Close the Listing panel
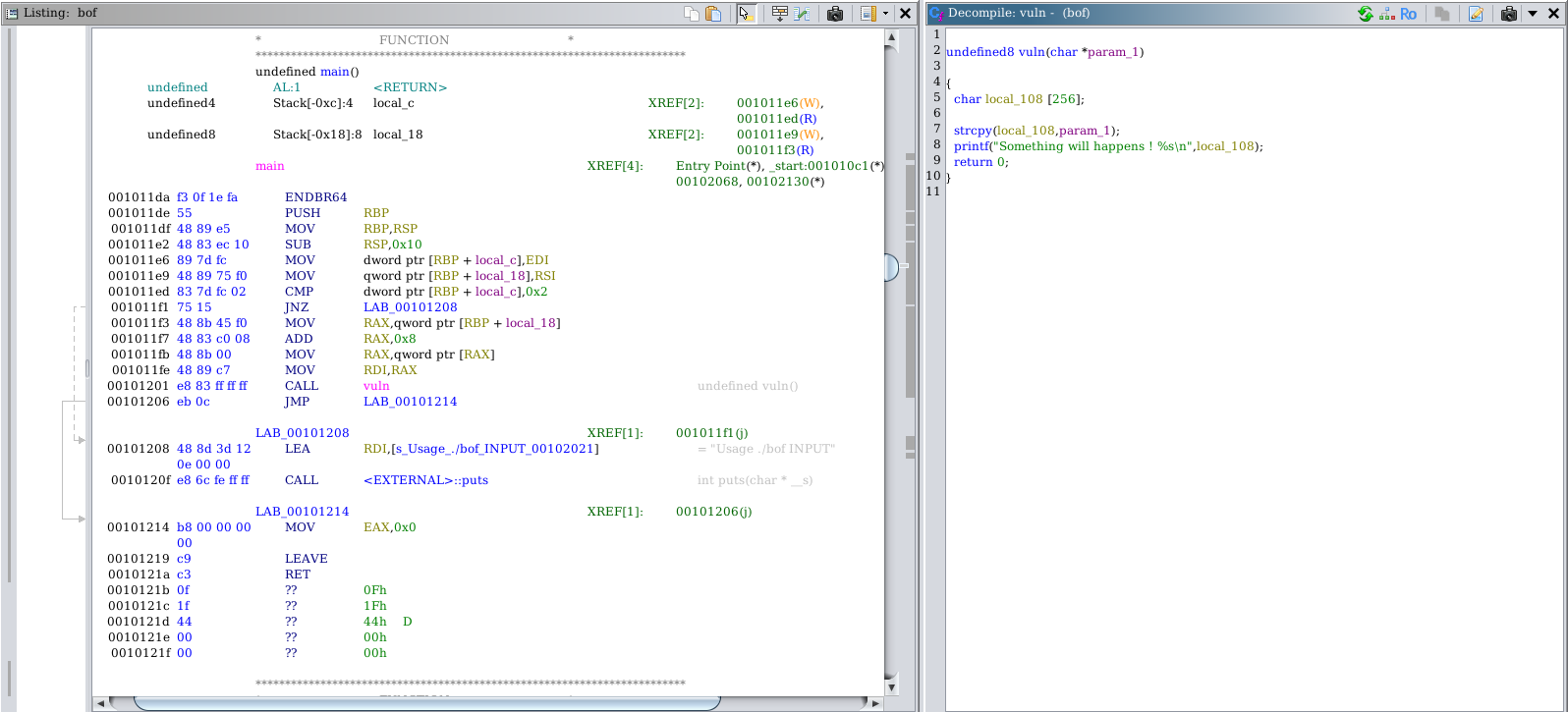 (906, 14)
